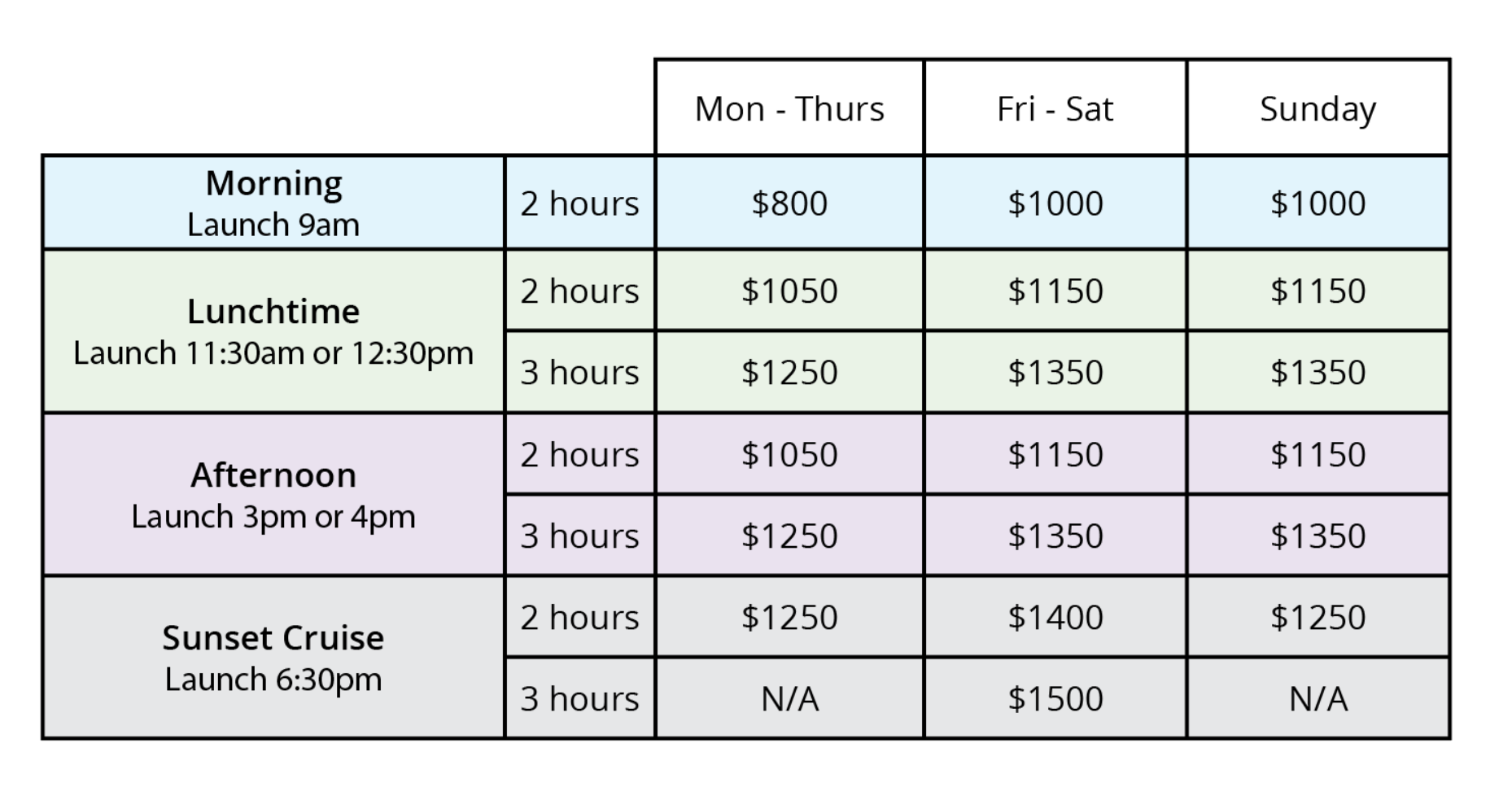Select Morning Fri - Sat $1000 price
Screen dimensions: 1512x796
coord(1055,203)
